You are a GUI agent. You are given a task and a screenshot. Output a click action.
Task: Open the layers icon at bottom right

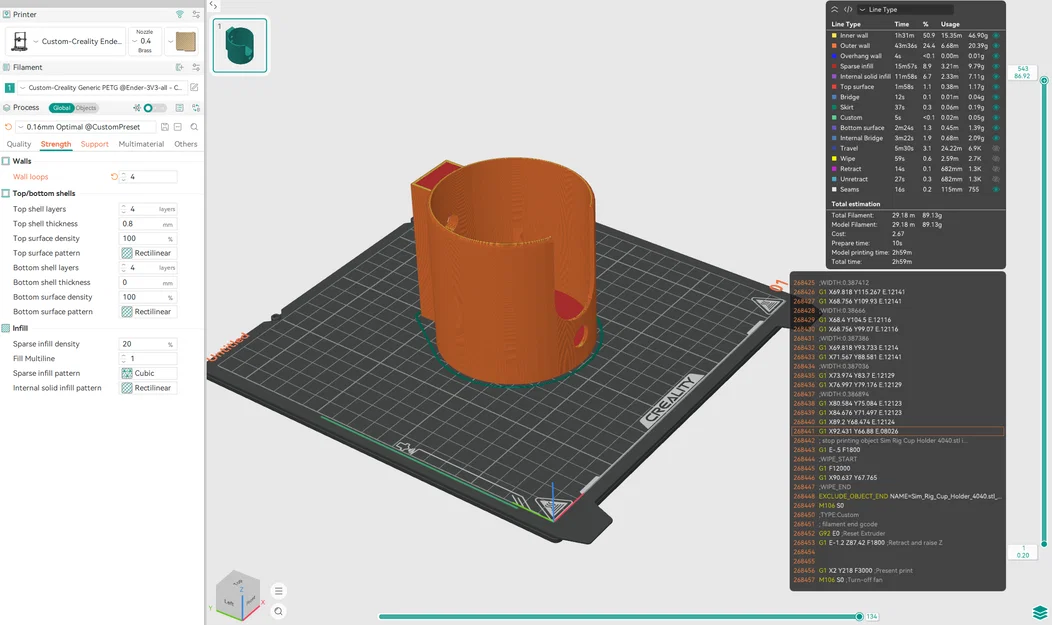pyautogui.click(x=1040, y=613)
